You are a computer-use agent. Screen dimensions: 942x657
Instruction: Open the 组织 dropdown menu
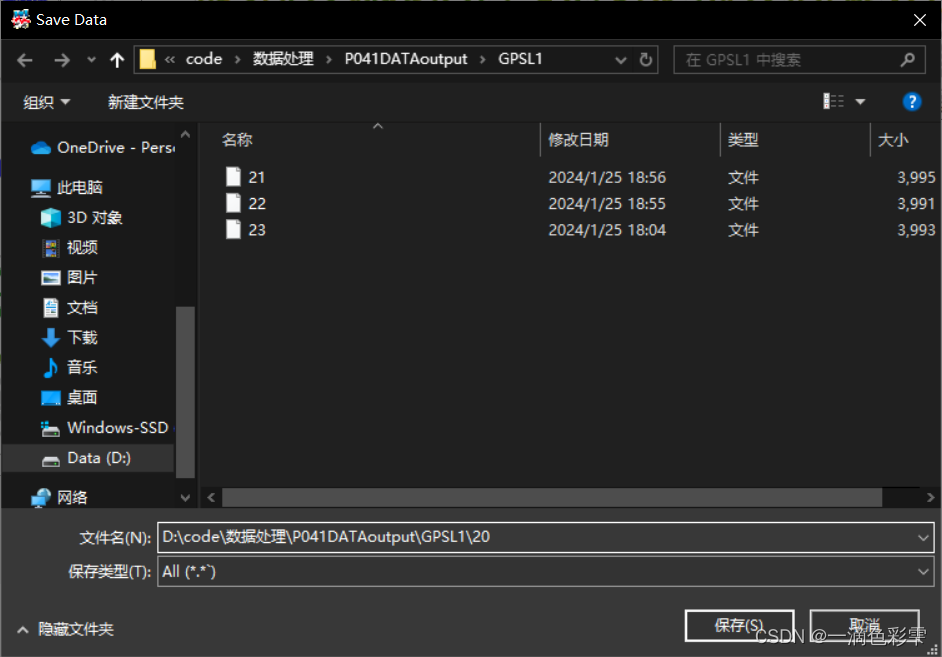coord(46,101)
